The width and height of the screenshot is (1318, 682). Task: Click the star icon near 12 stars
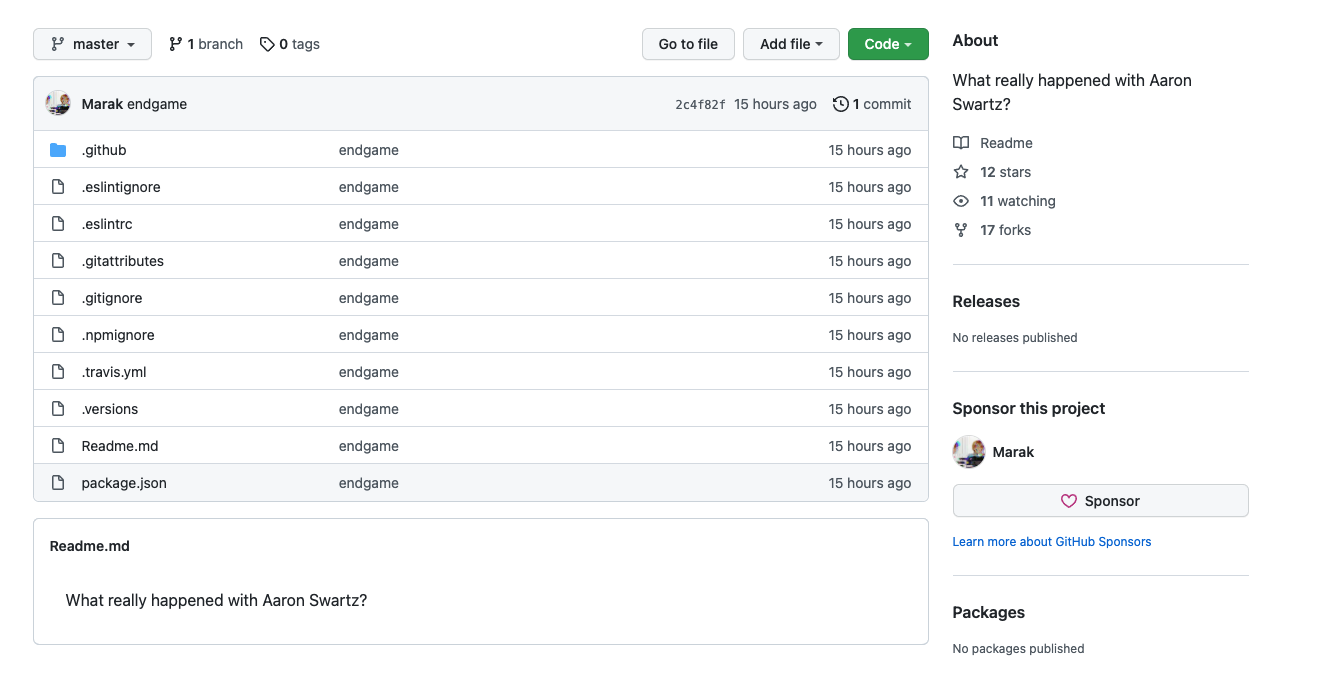click(x=961, y=172)
